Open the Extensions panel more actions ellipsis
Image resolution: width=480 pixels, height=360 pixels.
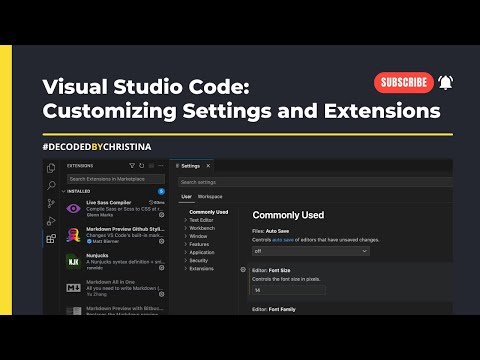coord(161,166)
